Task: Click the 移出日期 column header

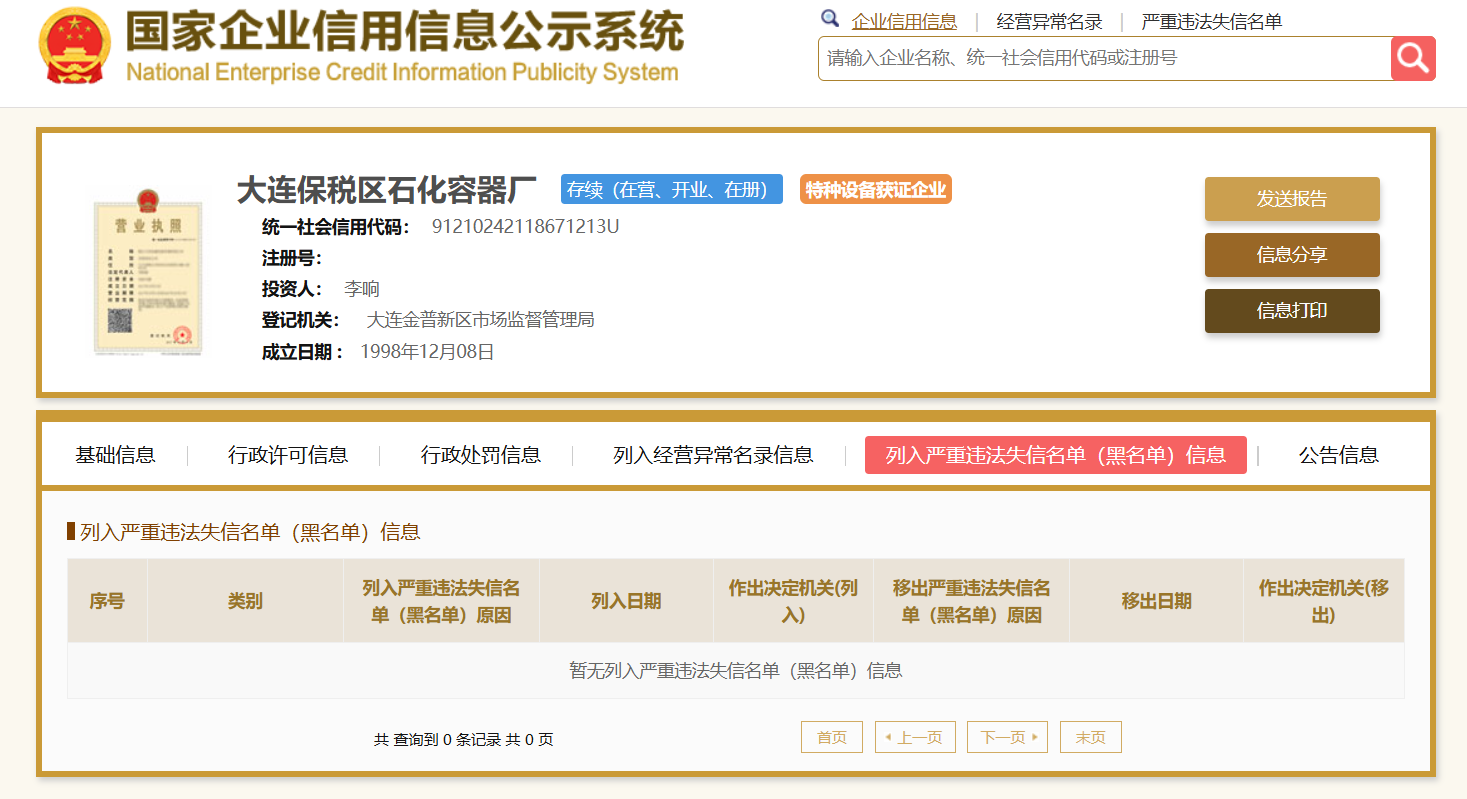Action: click(1156, 601)
